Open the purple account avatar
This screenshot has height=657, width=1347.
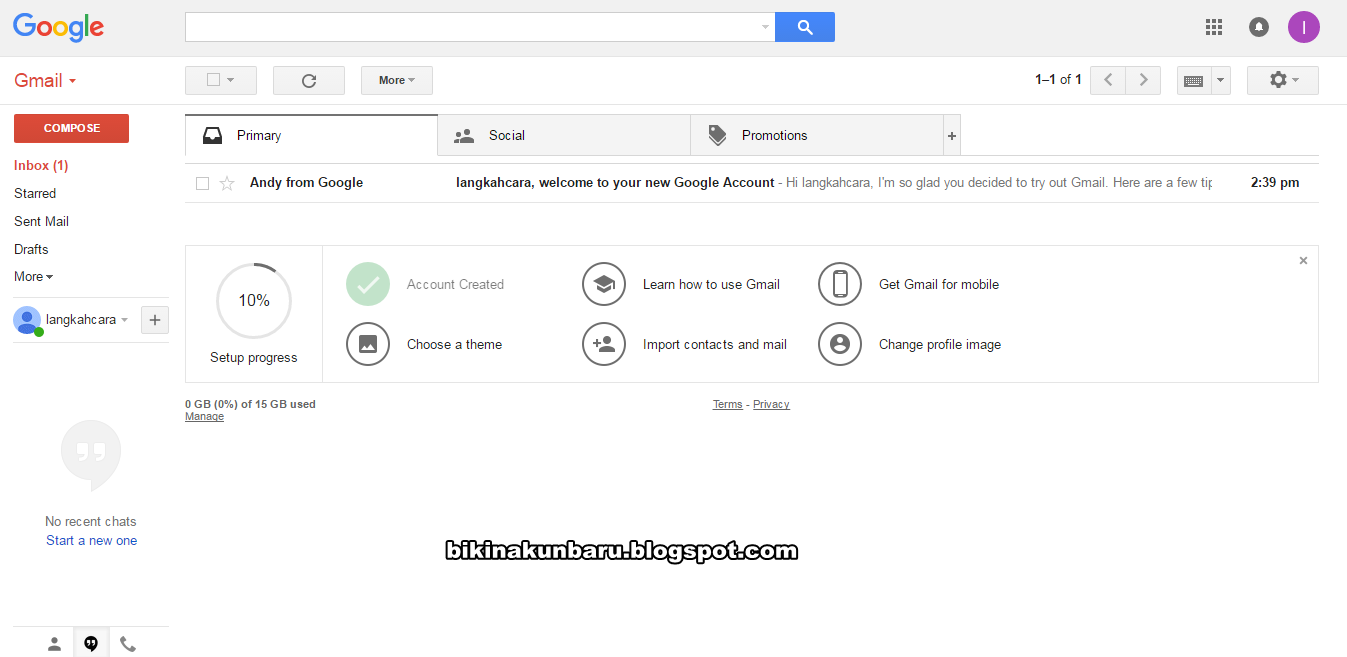(1303, 27)
